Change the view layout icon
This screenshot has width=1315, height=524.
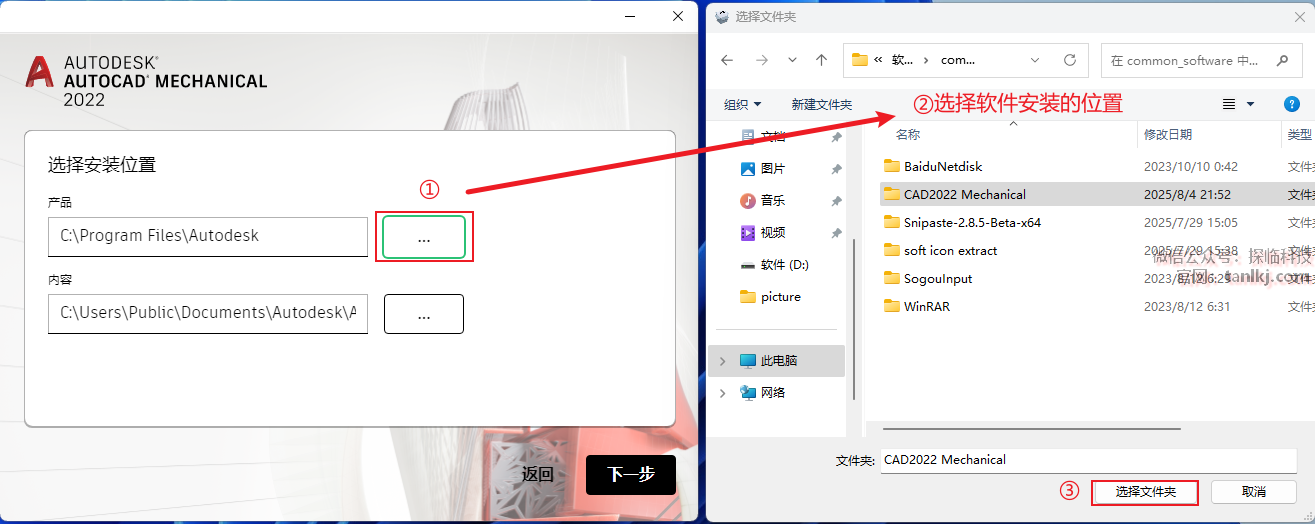coord(1229,104)
